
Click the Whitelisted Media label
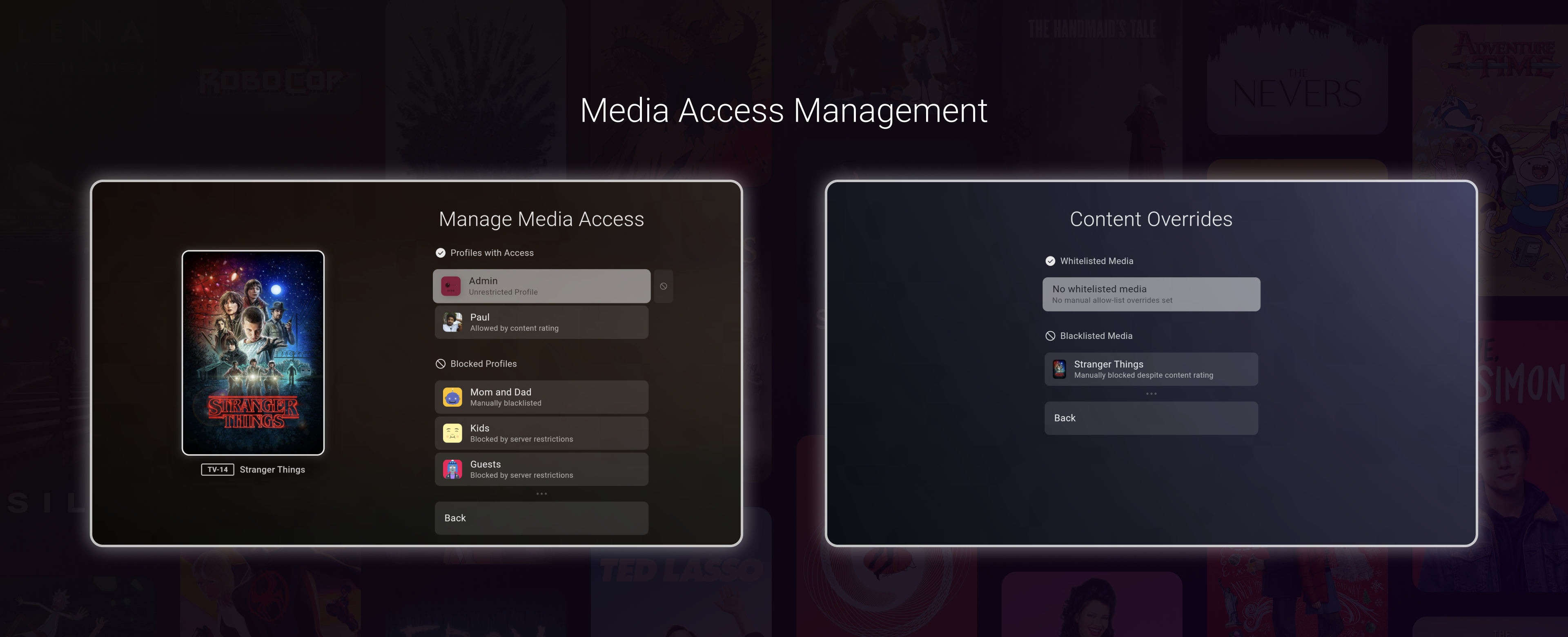[1096, 261]
